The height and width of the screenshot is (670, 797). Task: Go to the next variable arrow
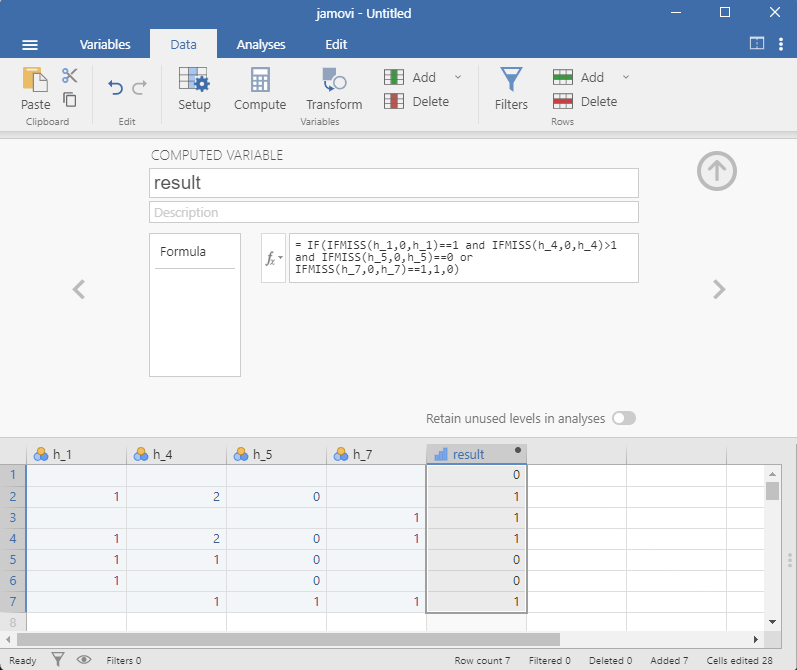[x=717, y=289]
